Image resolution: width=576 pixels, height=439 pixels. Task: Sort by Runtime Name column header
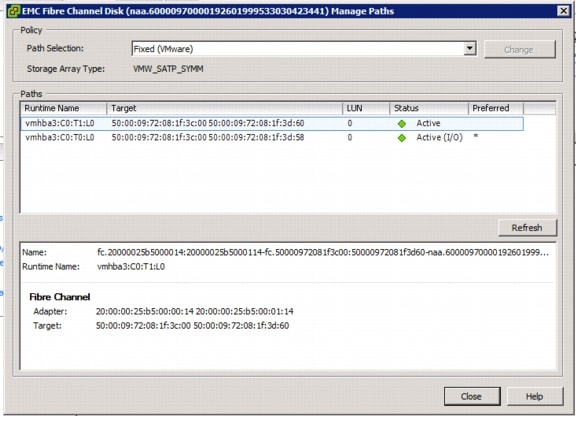(63, 108)
